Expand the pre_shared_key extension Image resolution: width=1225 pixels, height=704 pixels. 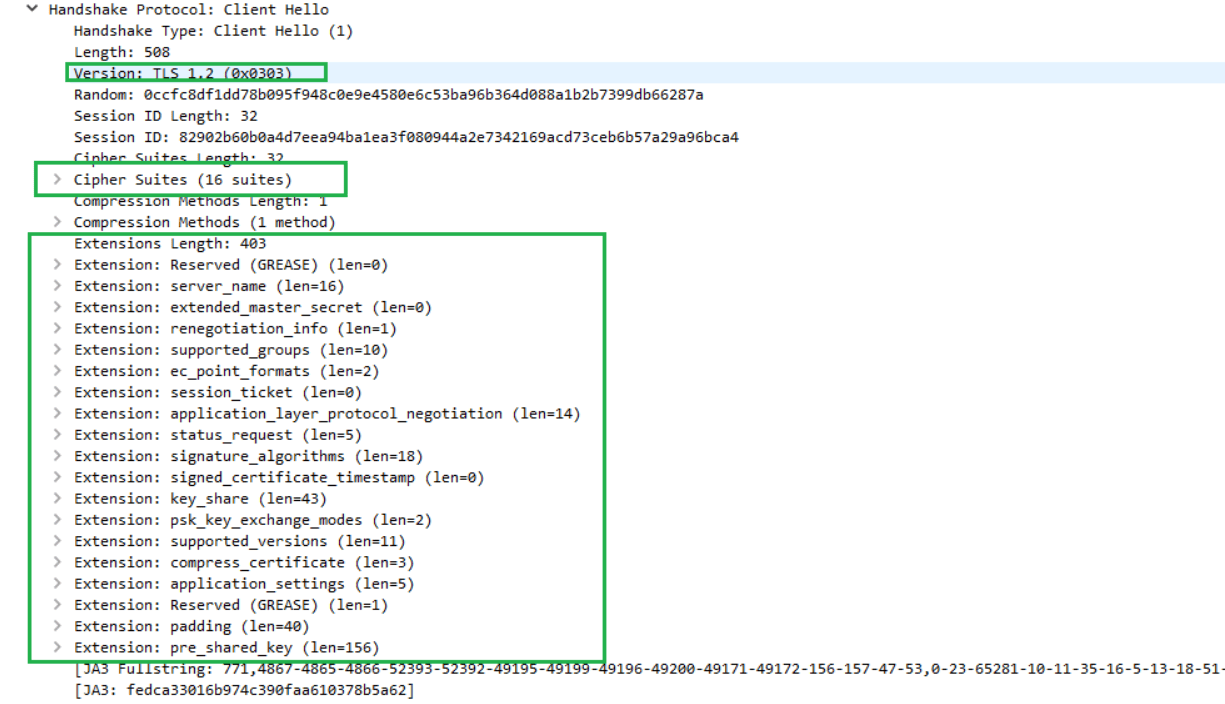57,647
